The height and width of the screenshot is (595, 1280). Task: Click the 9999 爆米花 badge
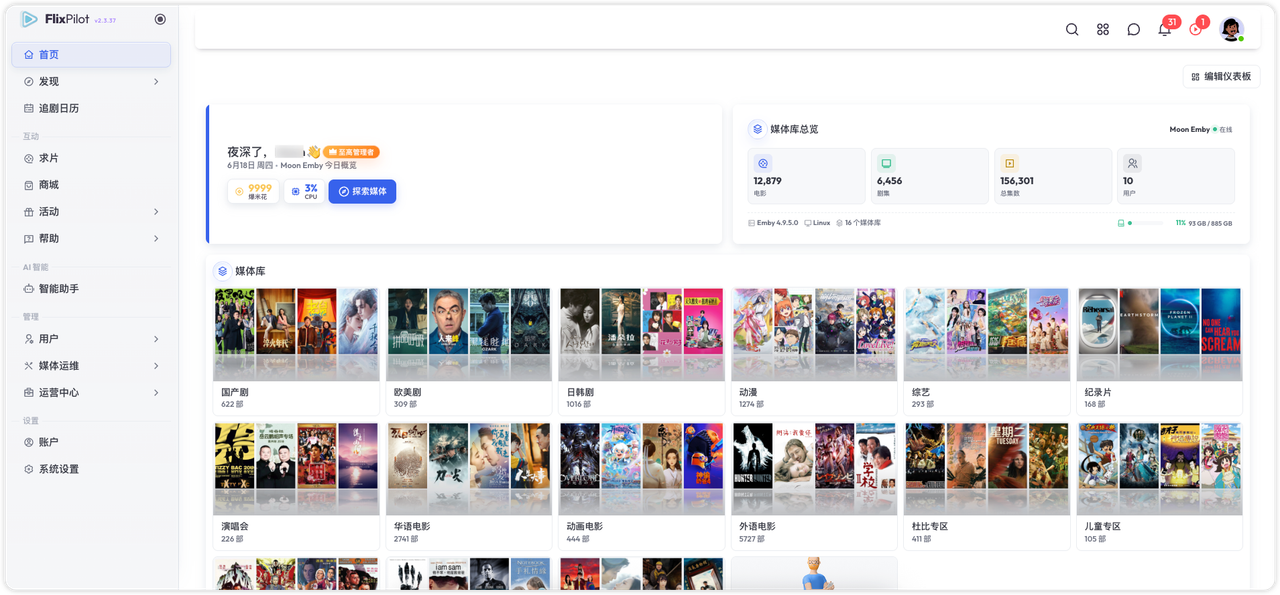253,191
